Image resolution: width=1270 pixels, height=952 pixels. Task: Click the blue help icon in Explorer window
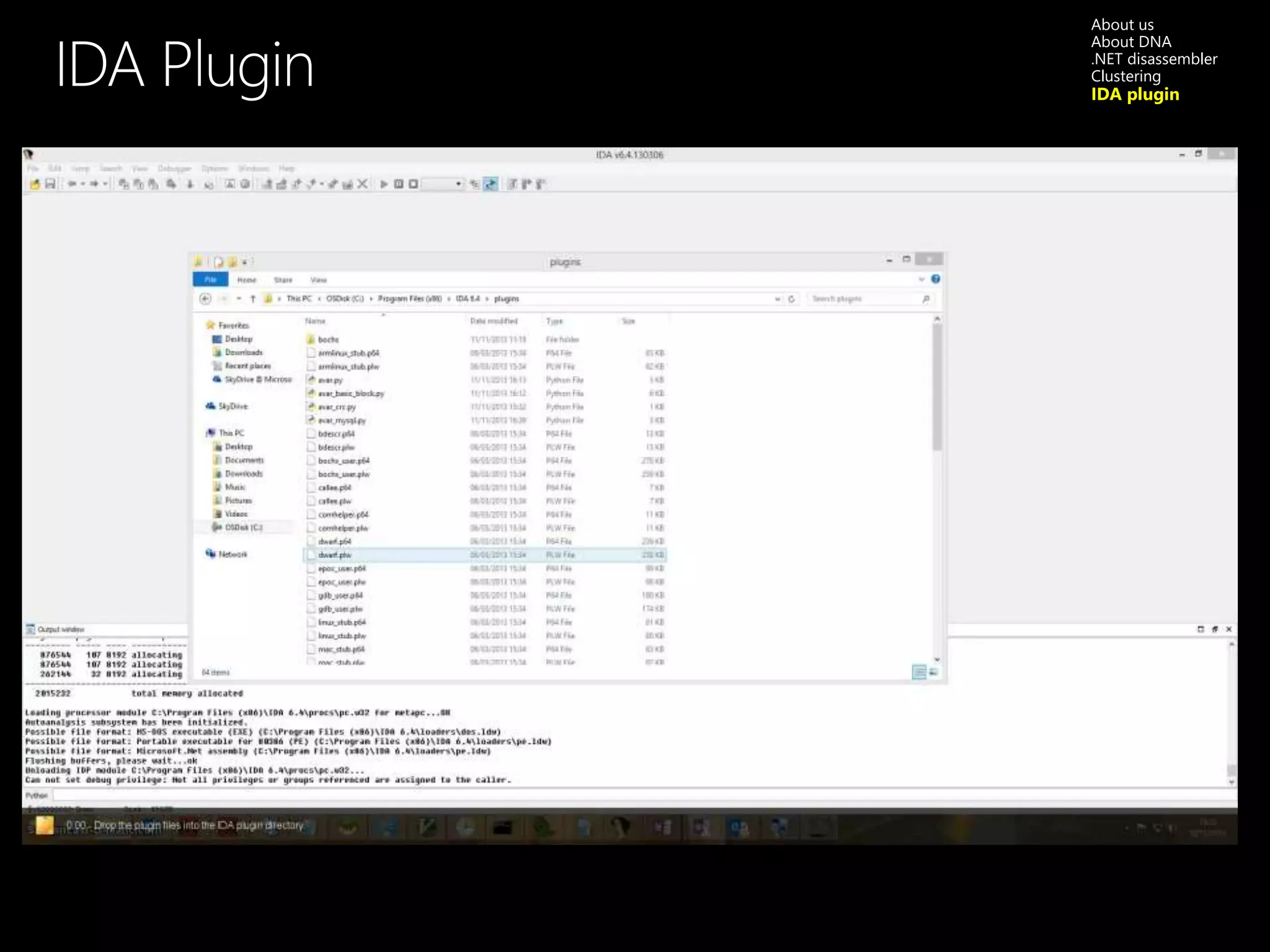pos(936,280)
